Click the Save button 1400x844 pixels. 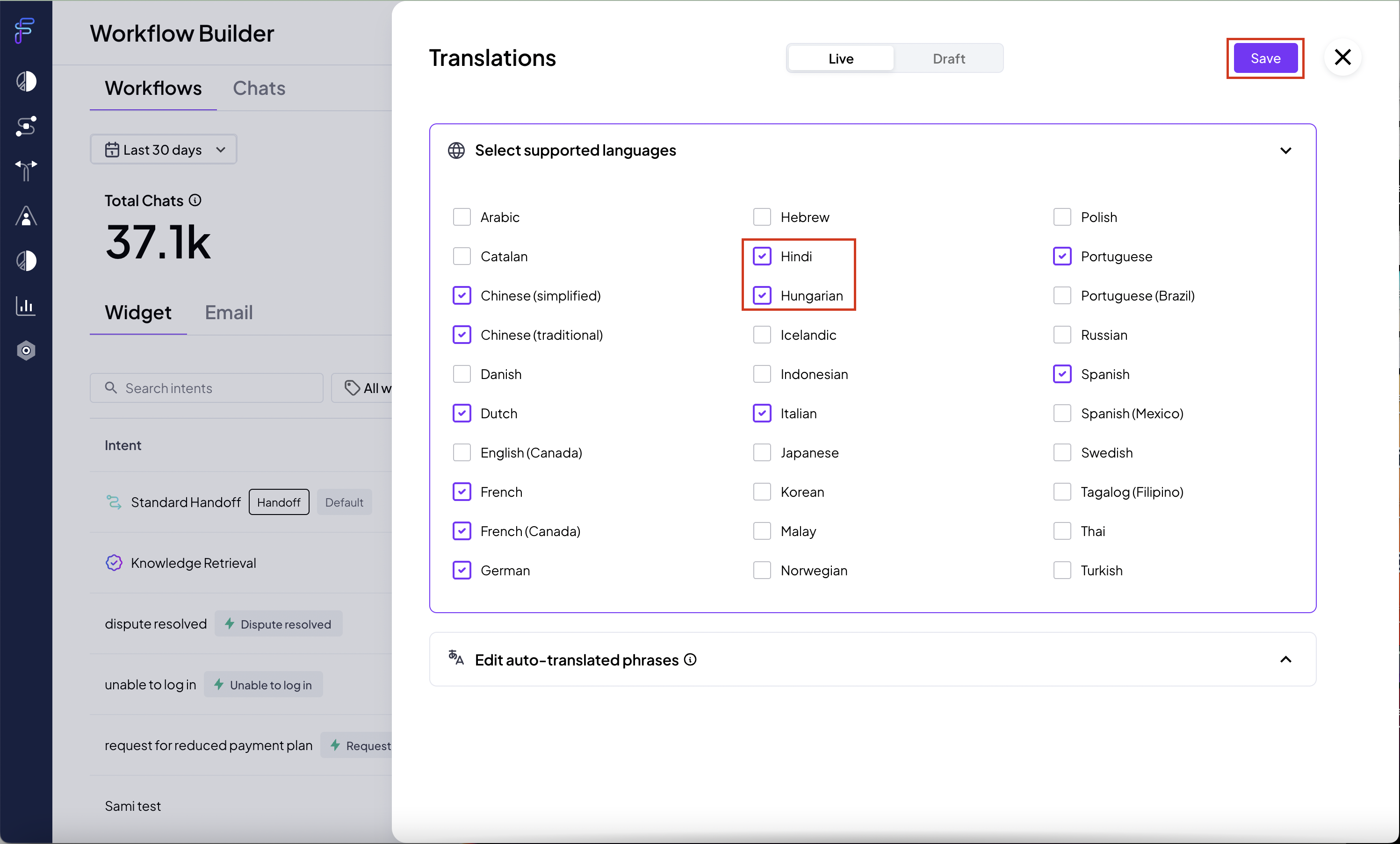[x=1265, y=58]
